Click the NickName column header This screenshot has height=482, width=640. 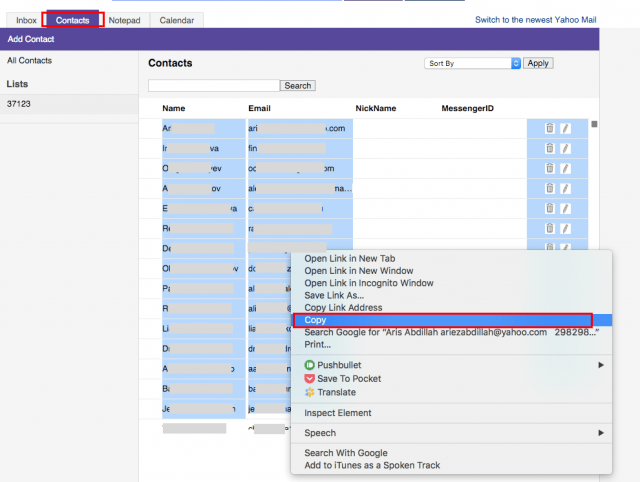click(376, 108)
